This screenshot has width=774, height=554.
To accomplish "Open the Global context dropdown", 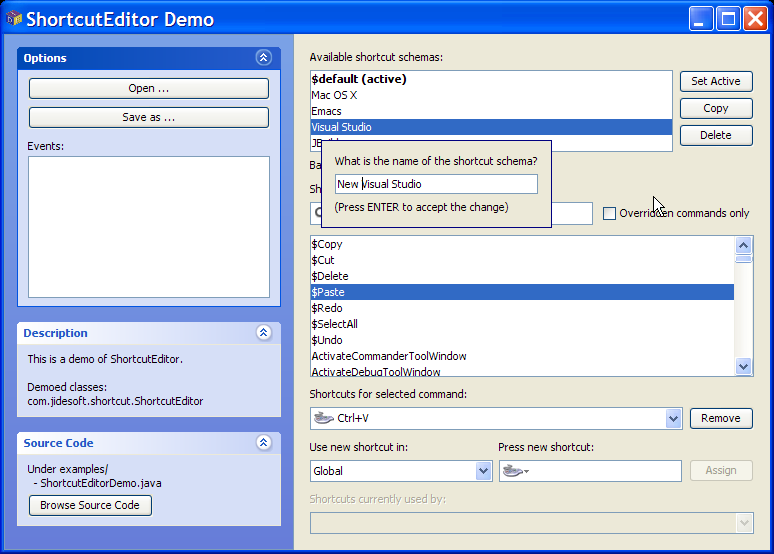I will (483, 471).
